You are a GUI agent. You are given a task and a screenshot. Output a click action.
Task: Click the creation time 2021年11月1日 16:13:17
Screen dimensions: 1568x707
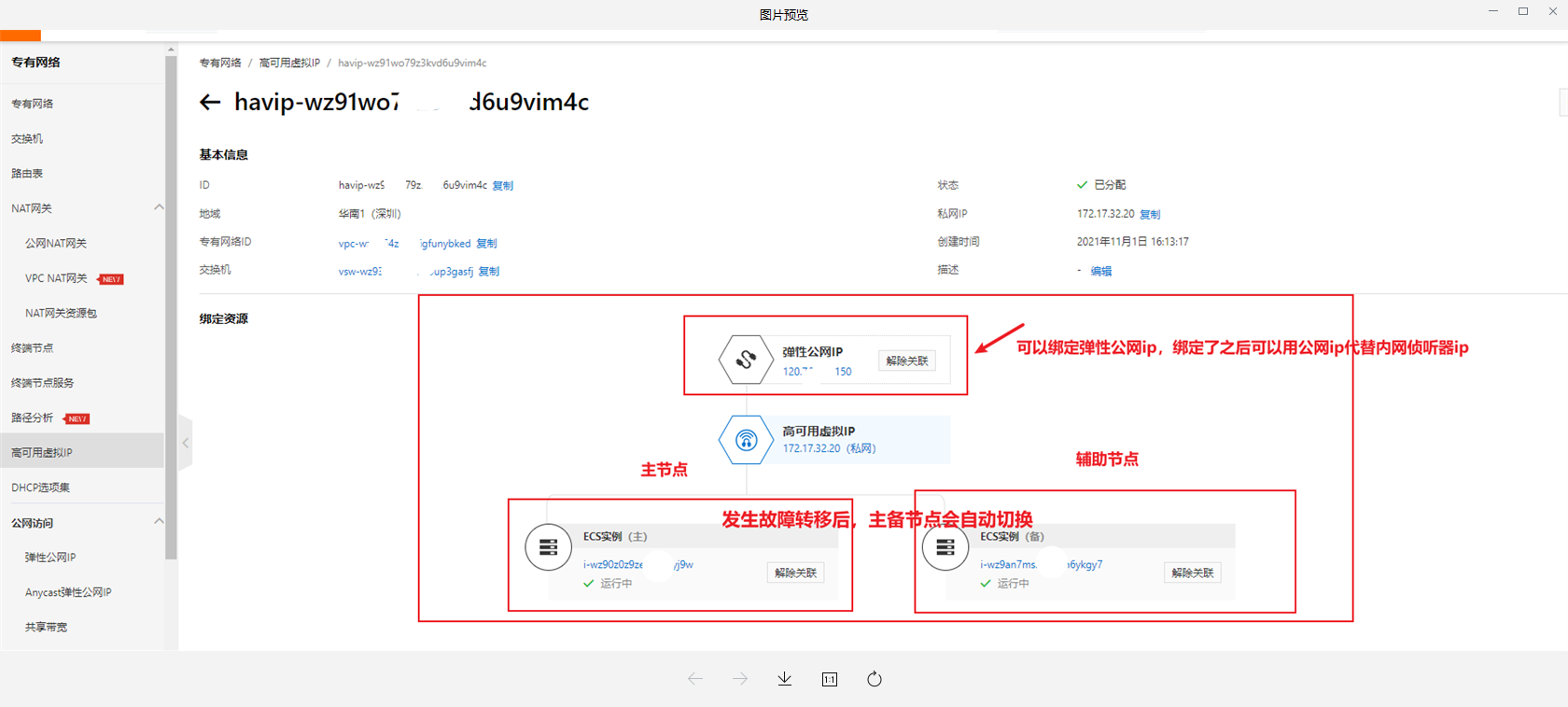(1133, 242)
